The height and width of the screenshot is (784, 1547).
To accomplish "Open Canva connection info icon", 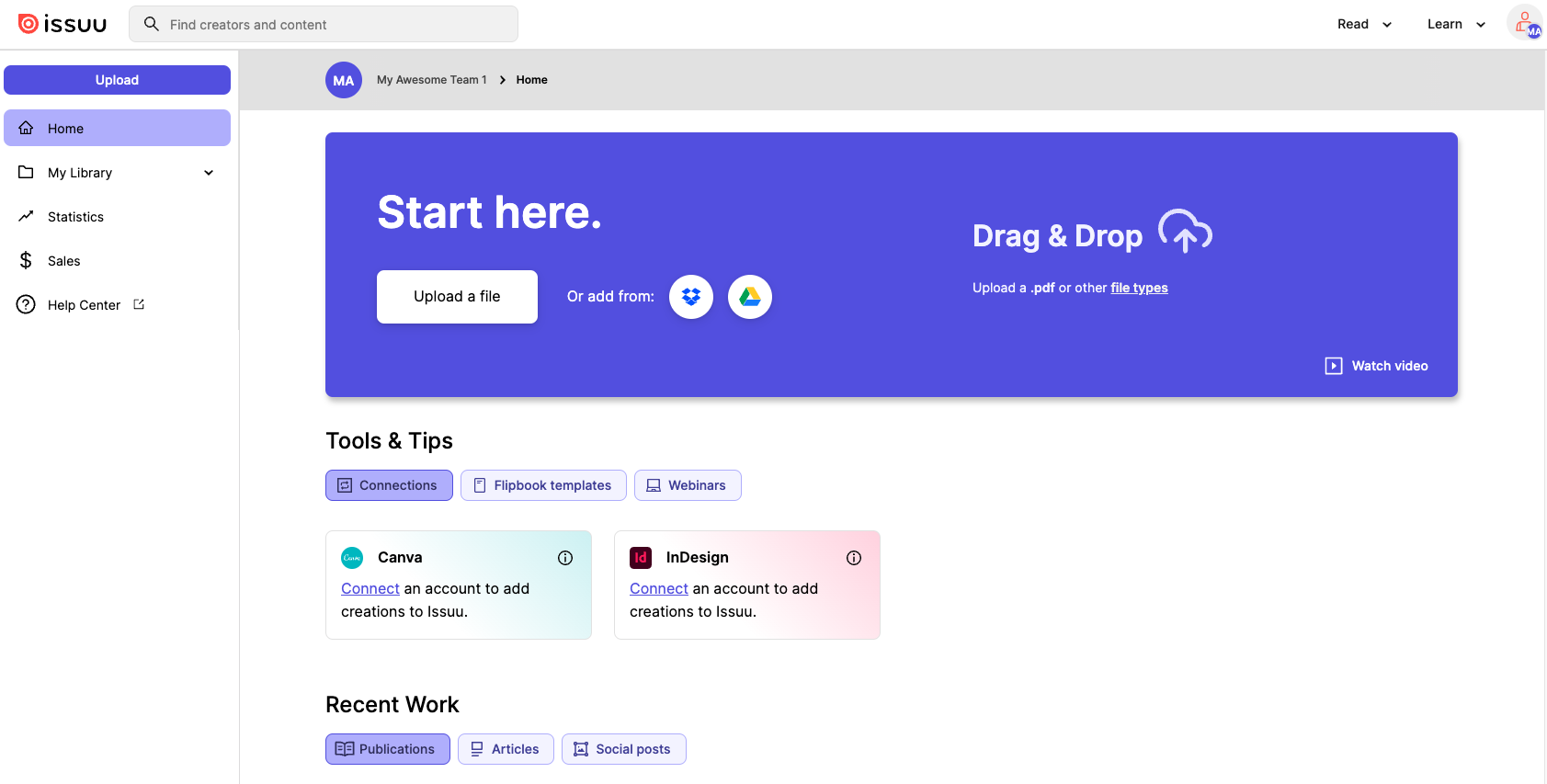I will (565, 558).
